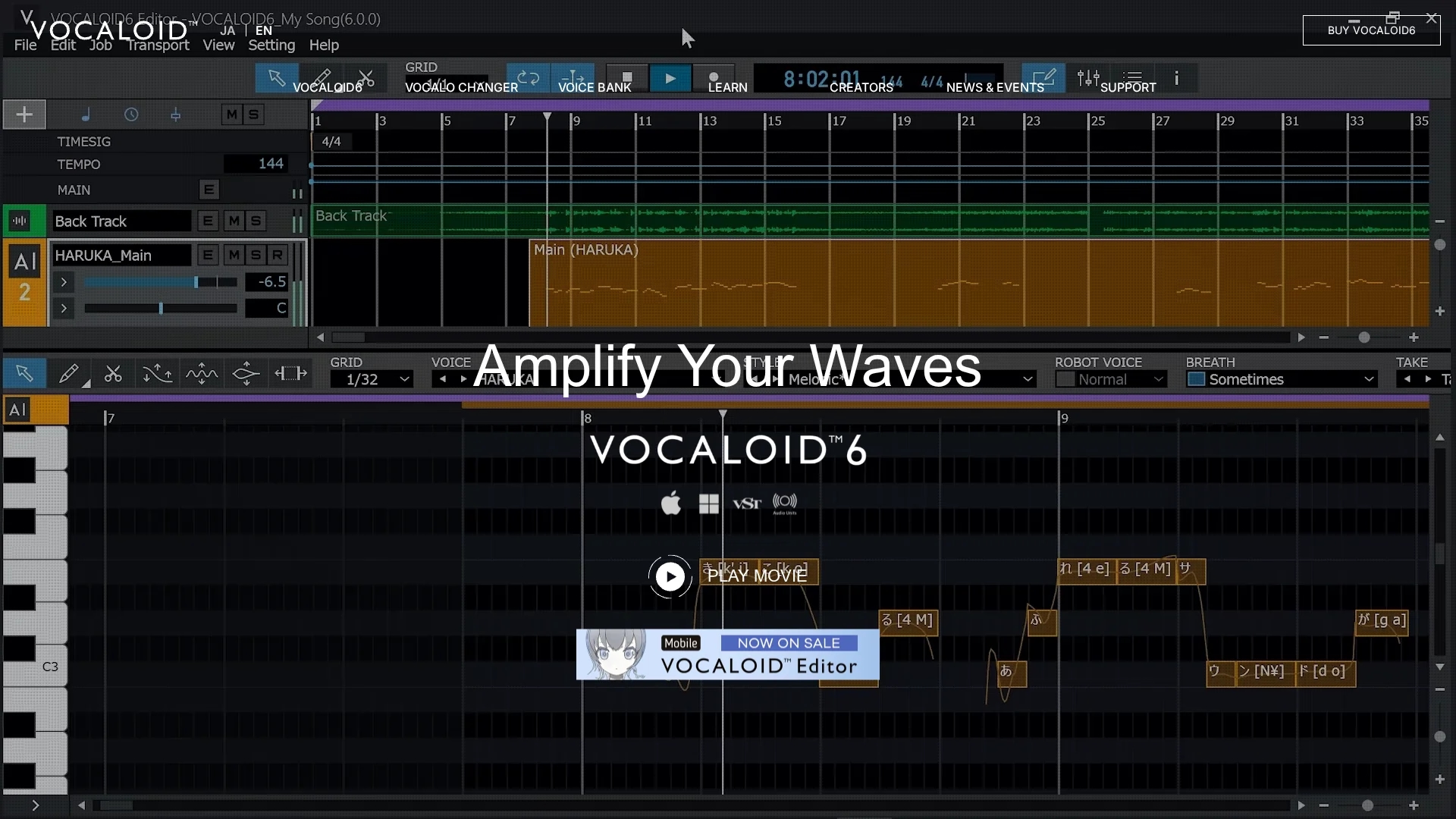1456x819 pixels.
Task: Select the arrow pointer tool in top toolbar
Action: (276, 78)
